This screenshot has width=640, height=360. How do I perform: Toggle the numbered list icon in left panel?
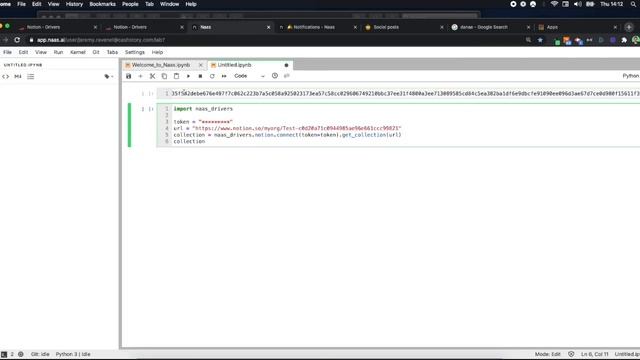point(31,76)
